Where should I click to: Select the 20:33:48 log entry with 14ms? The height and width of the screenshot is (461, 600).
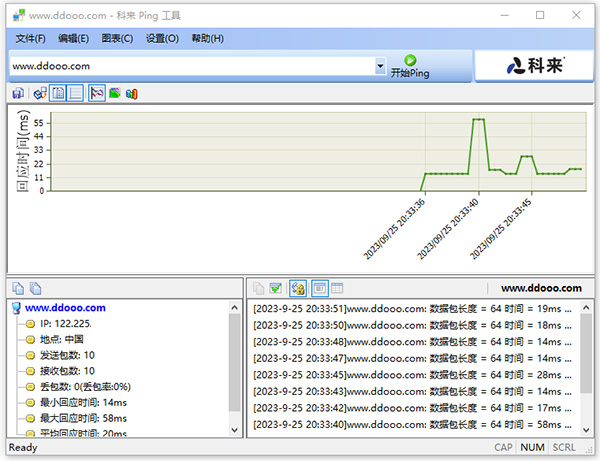[412, 342]
